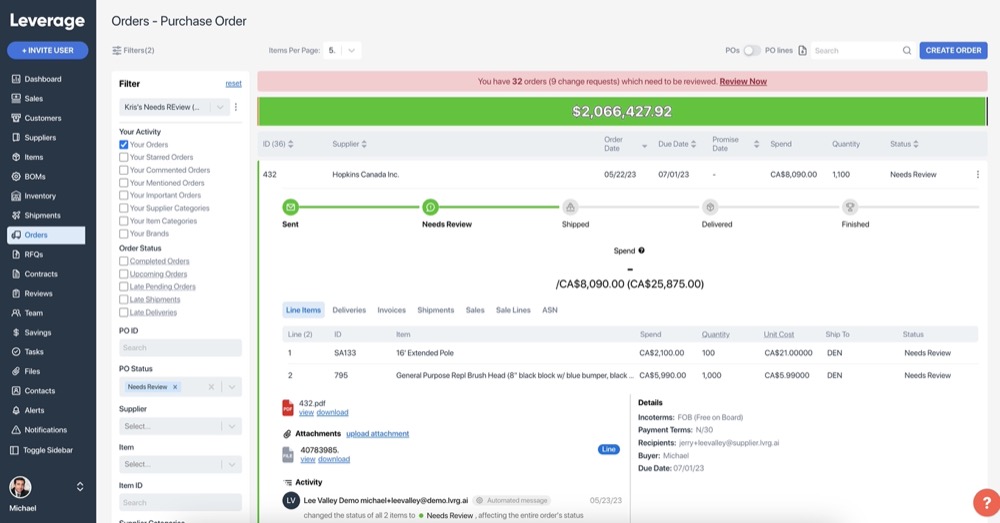
Task: Open Items Per Page dropdown
Action: (342, 50)
